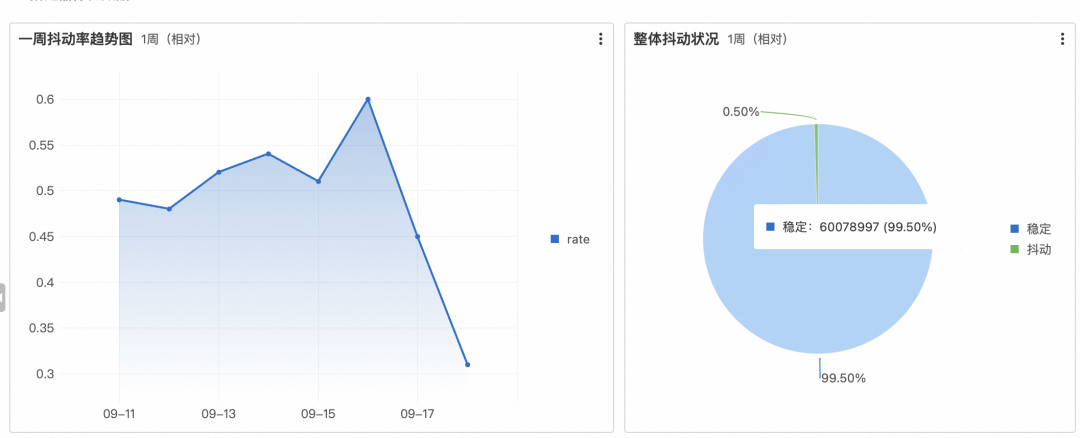
Task: Click the 09-13 x-axis label
Action: [218, 414]
